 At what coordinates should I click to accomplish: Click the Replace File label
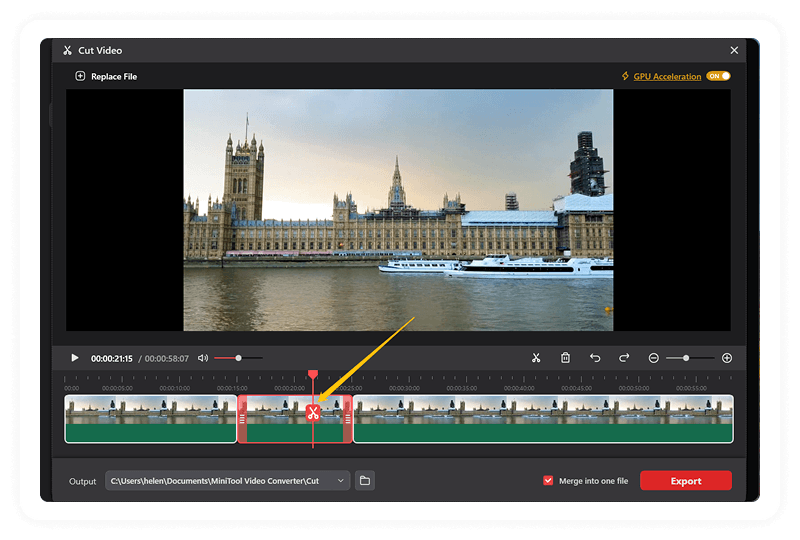click(114, 77)
